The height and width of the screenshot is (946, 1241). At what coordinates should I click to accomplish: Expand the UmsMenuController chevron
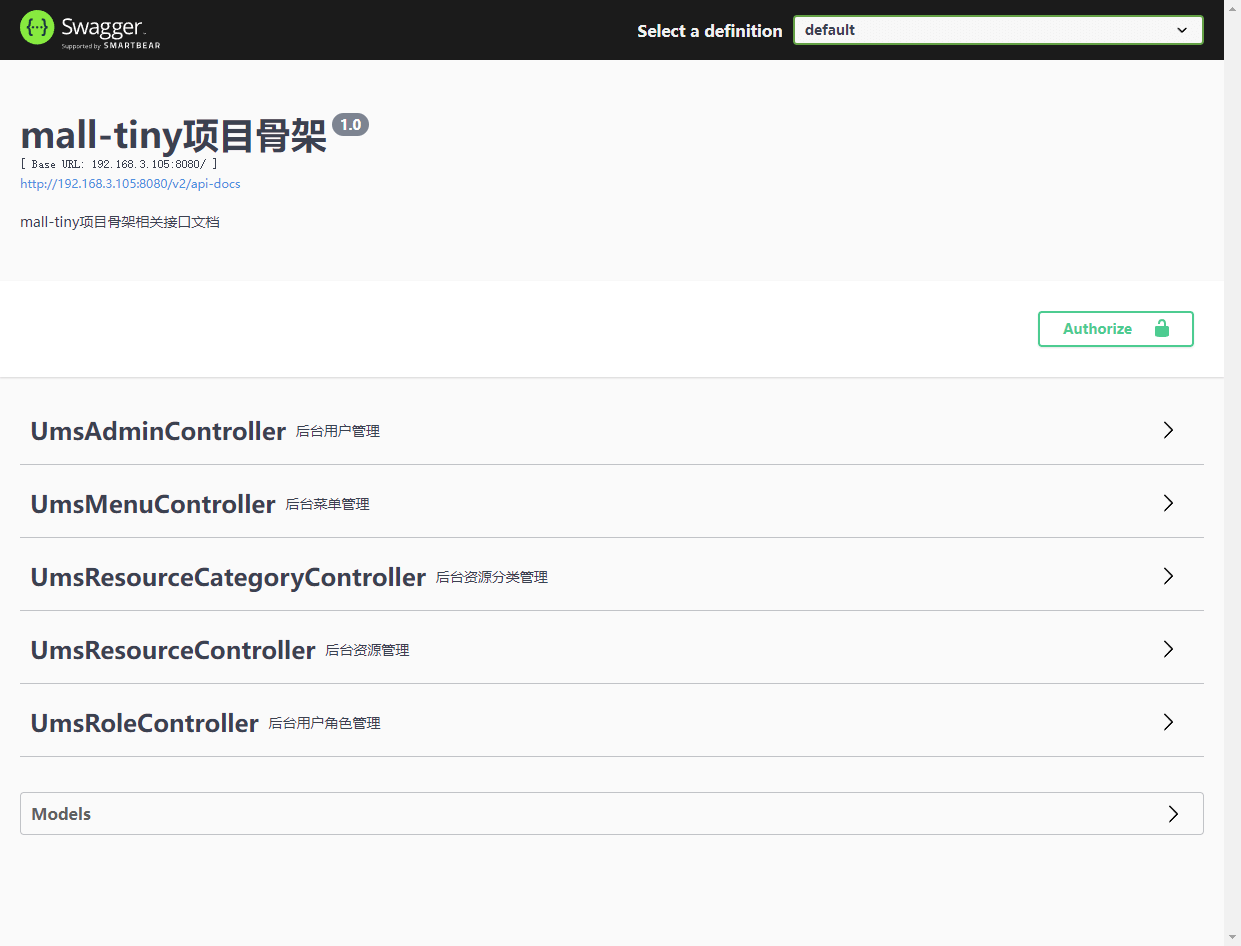(1168, 503)
